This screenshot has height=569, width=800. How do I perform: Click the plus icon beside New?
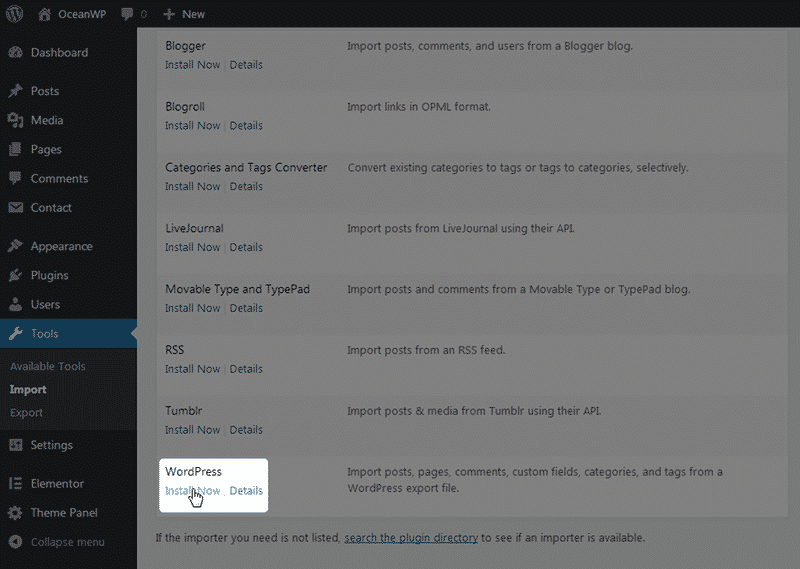pyautogui.click(x=169, y=14)
